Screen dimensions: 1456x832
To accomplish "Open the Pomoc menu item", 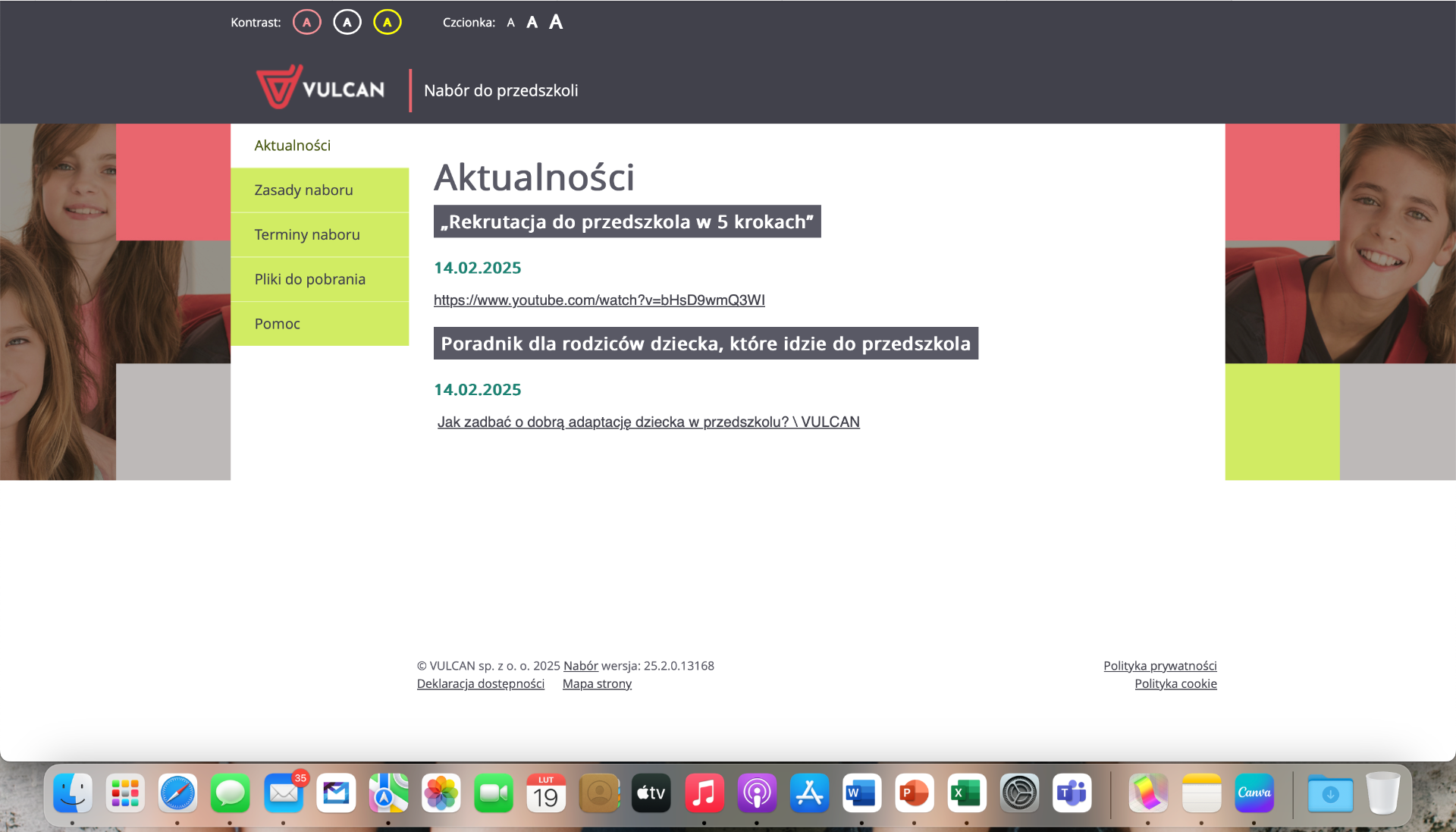I will coord(278,324).
